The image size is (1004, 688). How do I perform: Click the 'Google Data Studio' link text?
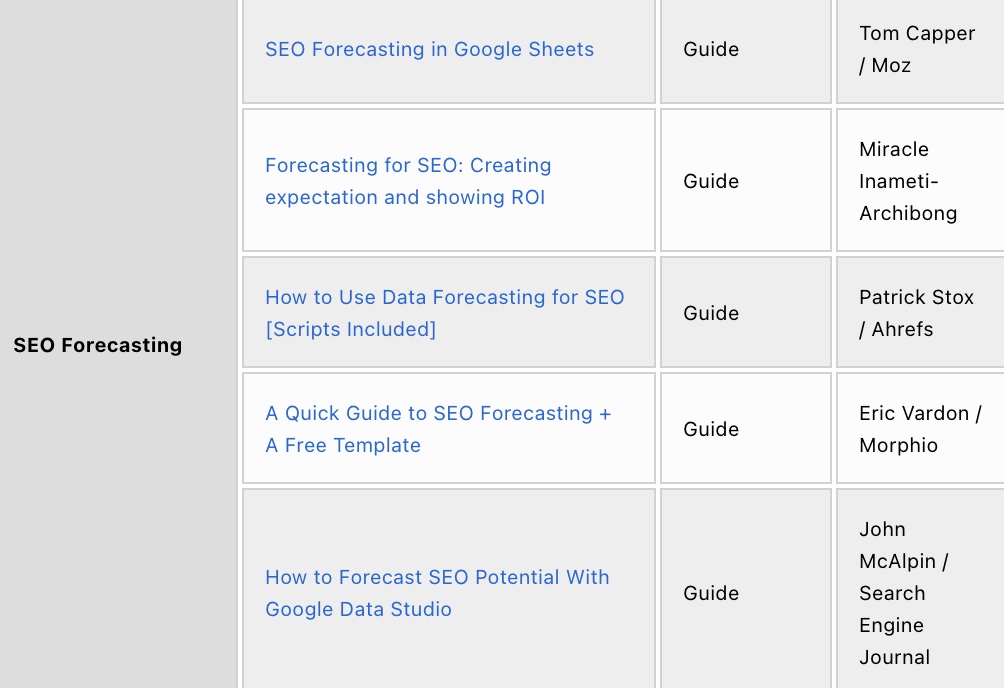coord(358,609)
